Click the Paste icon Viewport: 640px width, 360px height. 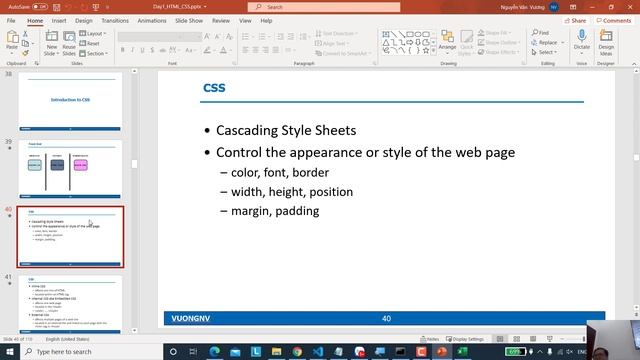(x=12, y=37)
